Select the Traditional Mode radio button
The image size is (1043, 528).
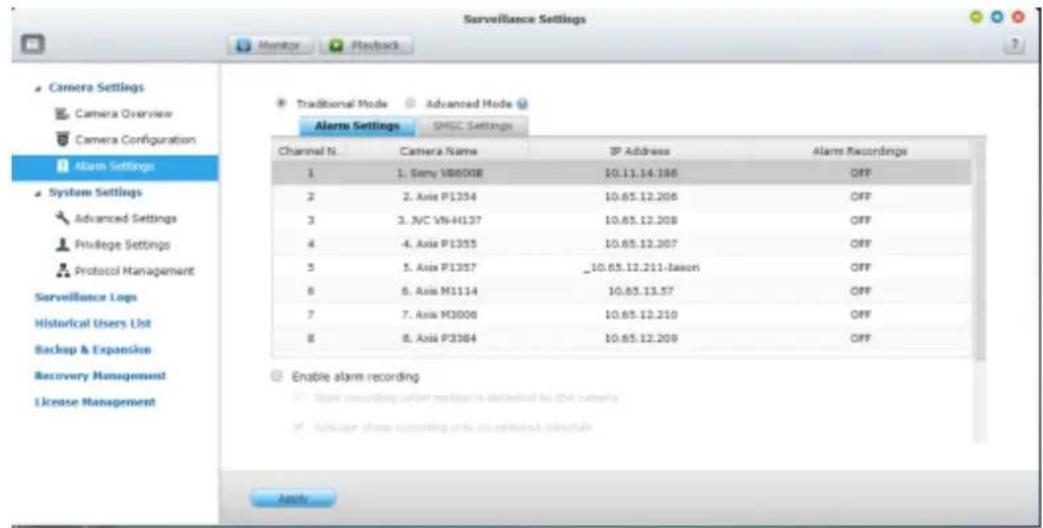pos(281,104)
